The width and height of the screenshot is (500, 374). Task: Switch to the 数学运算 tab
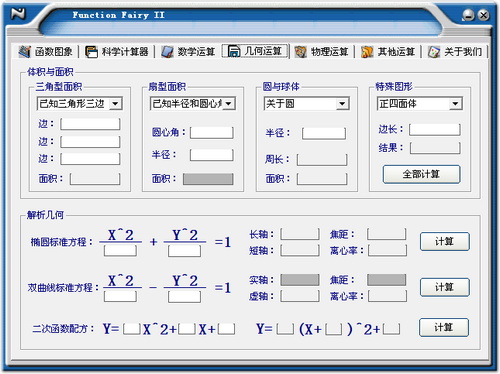188,52
